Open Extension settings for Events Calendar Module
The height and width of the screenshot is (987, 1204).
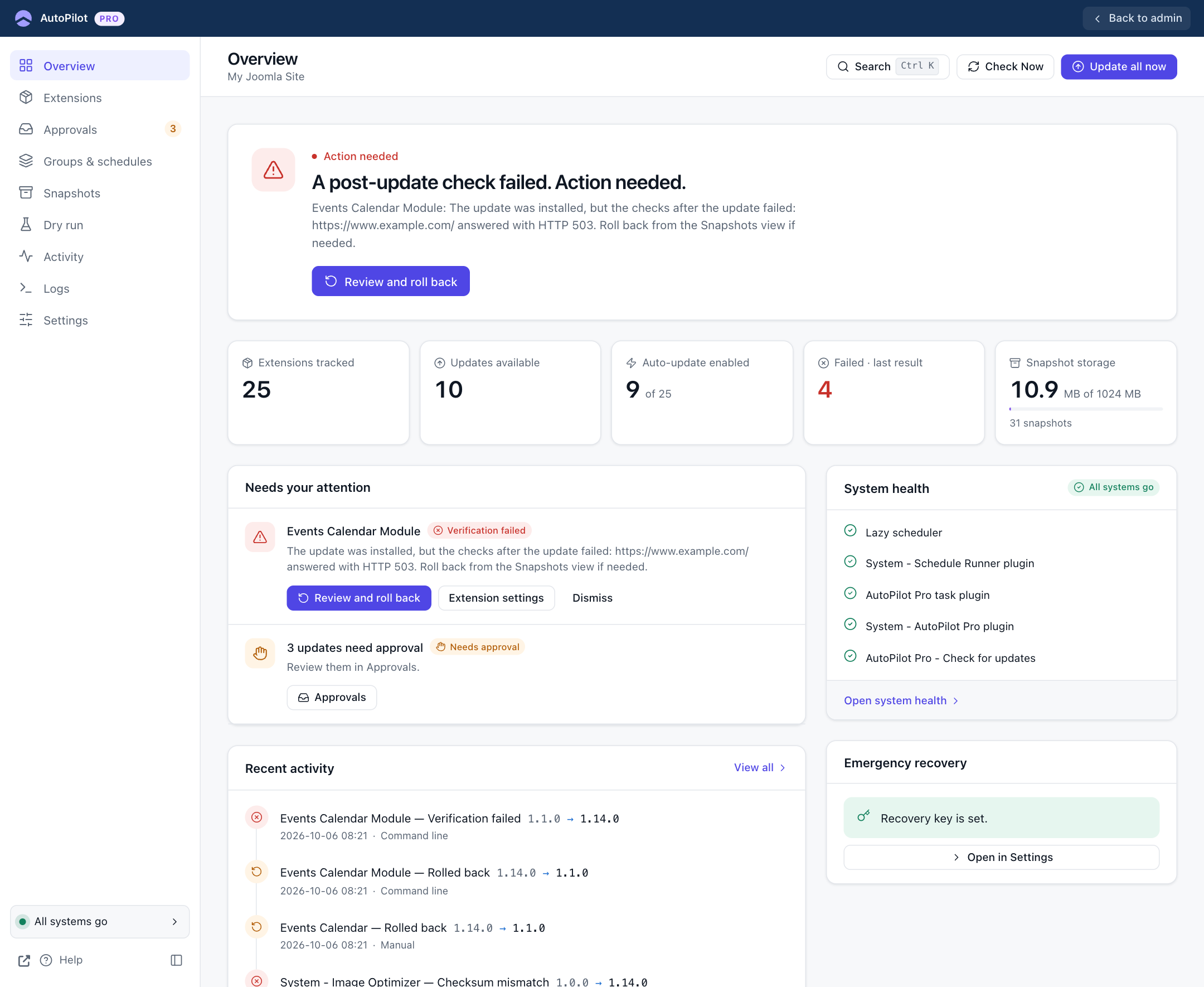pyautogui.click(x=496, y=598)
